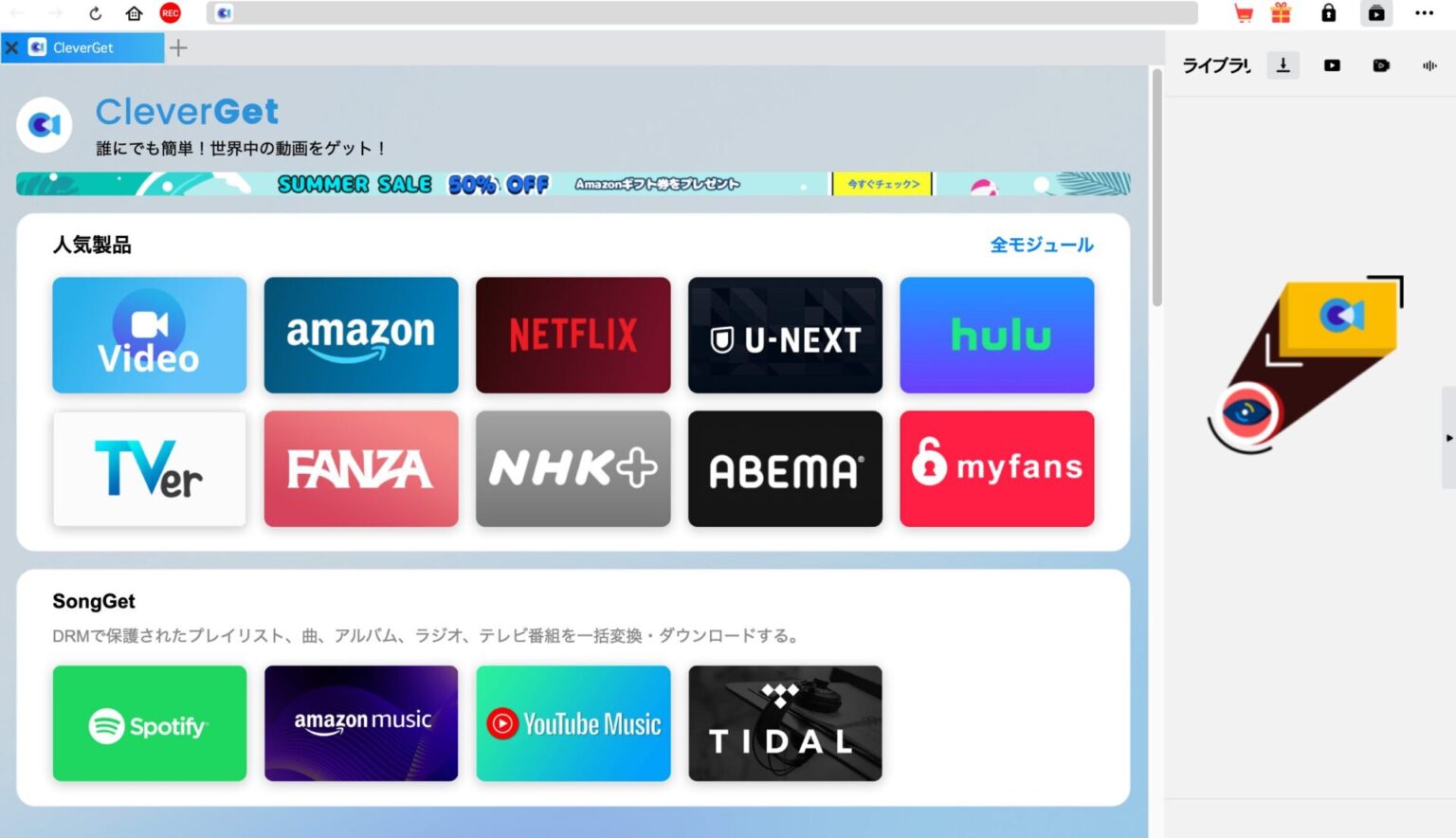
Task: Open the more options menu via three dots
Action: 1426,13
